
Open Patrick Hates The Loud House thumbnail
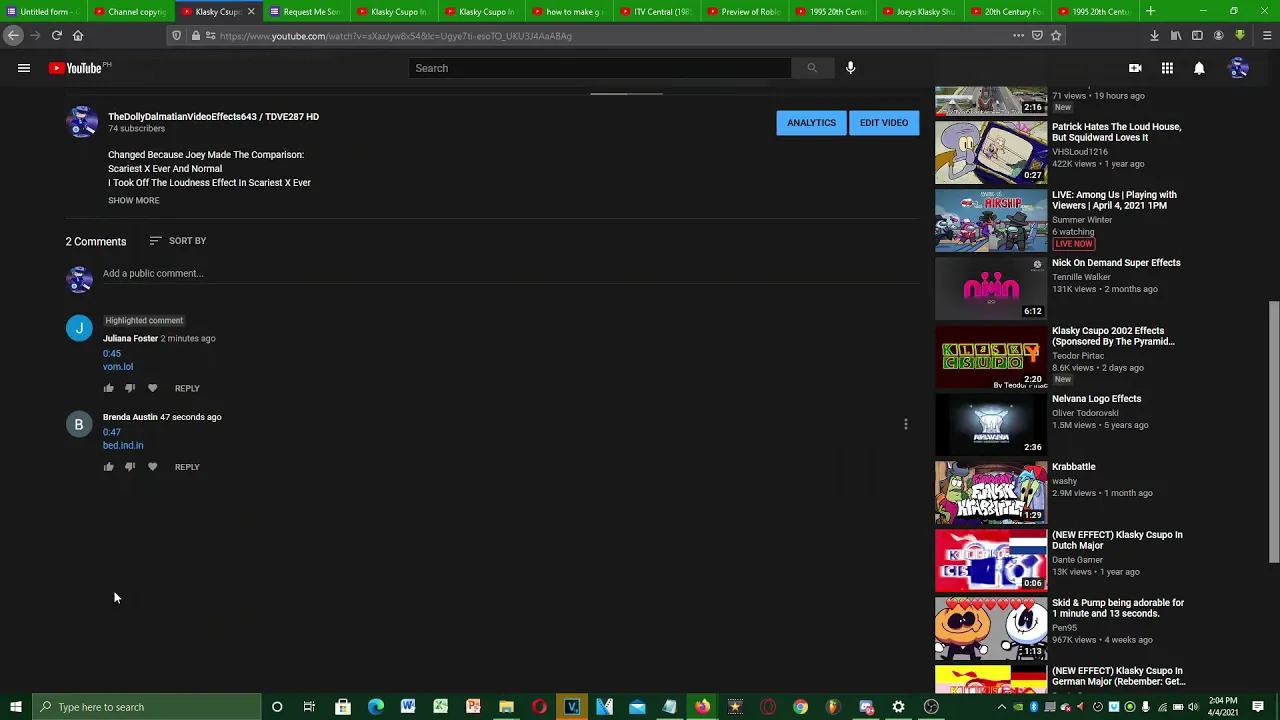pyautogui.click(x=991, y=153)
